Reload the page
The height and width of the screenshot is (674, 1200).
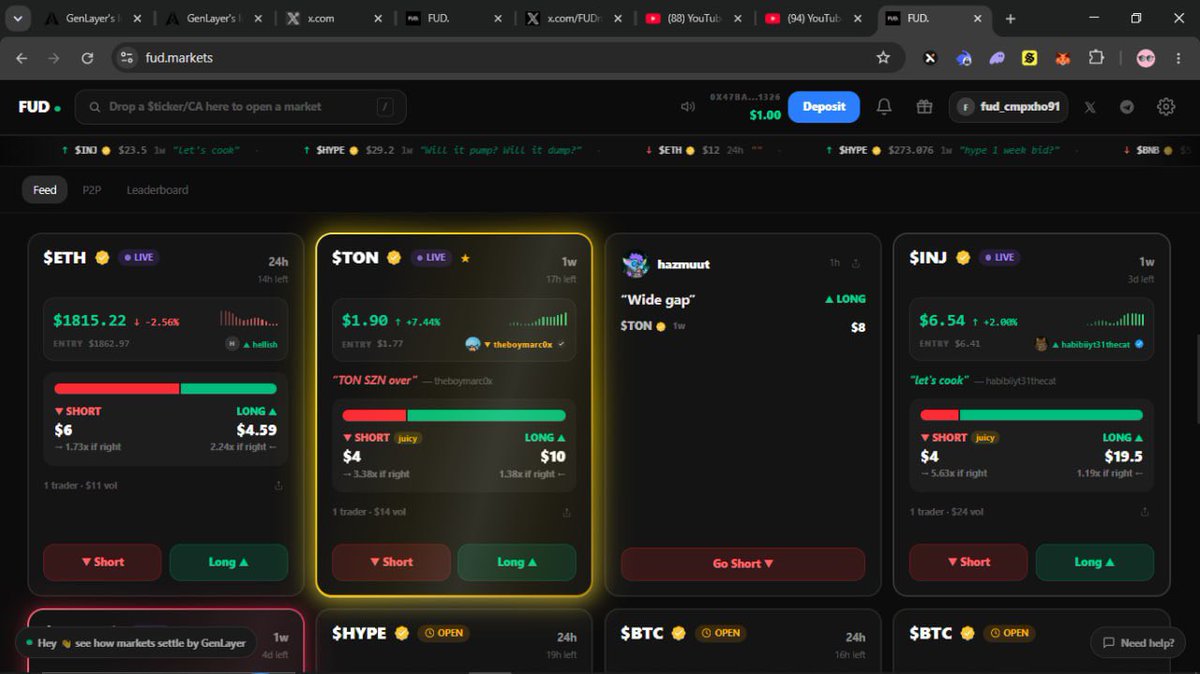[87, 58]
